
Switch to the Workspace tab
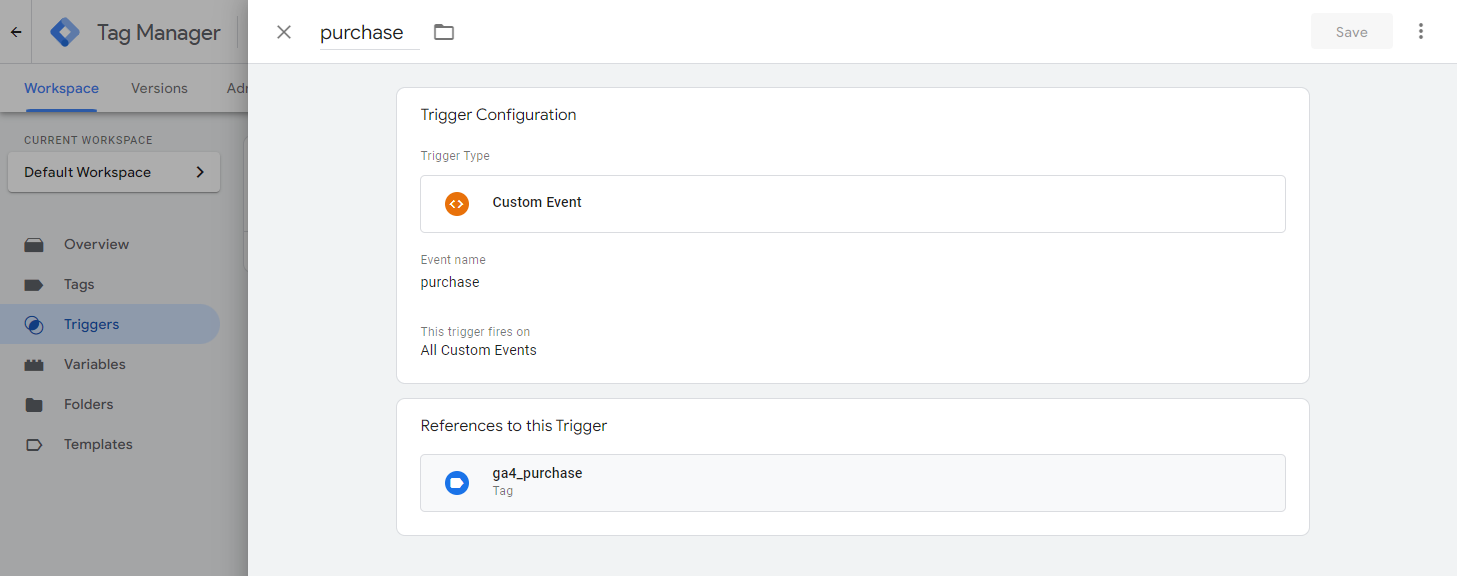(x=61, y=88)
